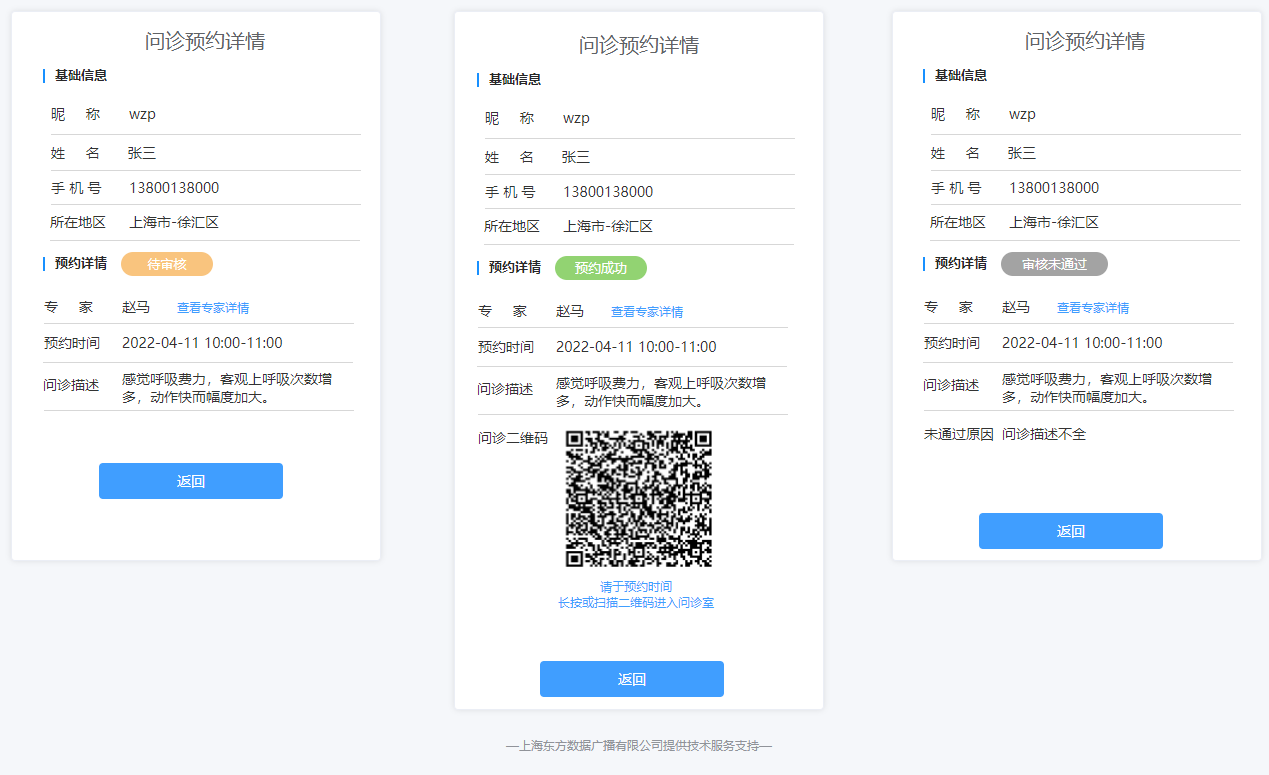Click the blue 基础信息 section marker on right card
Image resolution: width=1269 pixels, height=775 pixels.
point(924,75)
